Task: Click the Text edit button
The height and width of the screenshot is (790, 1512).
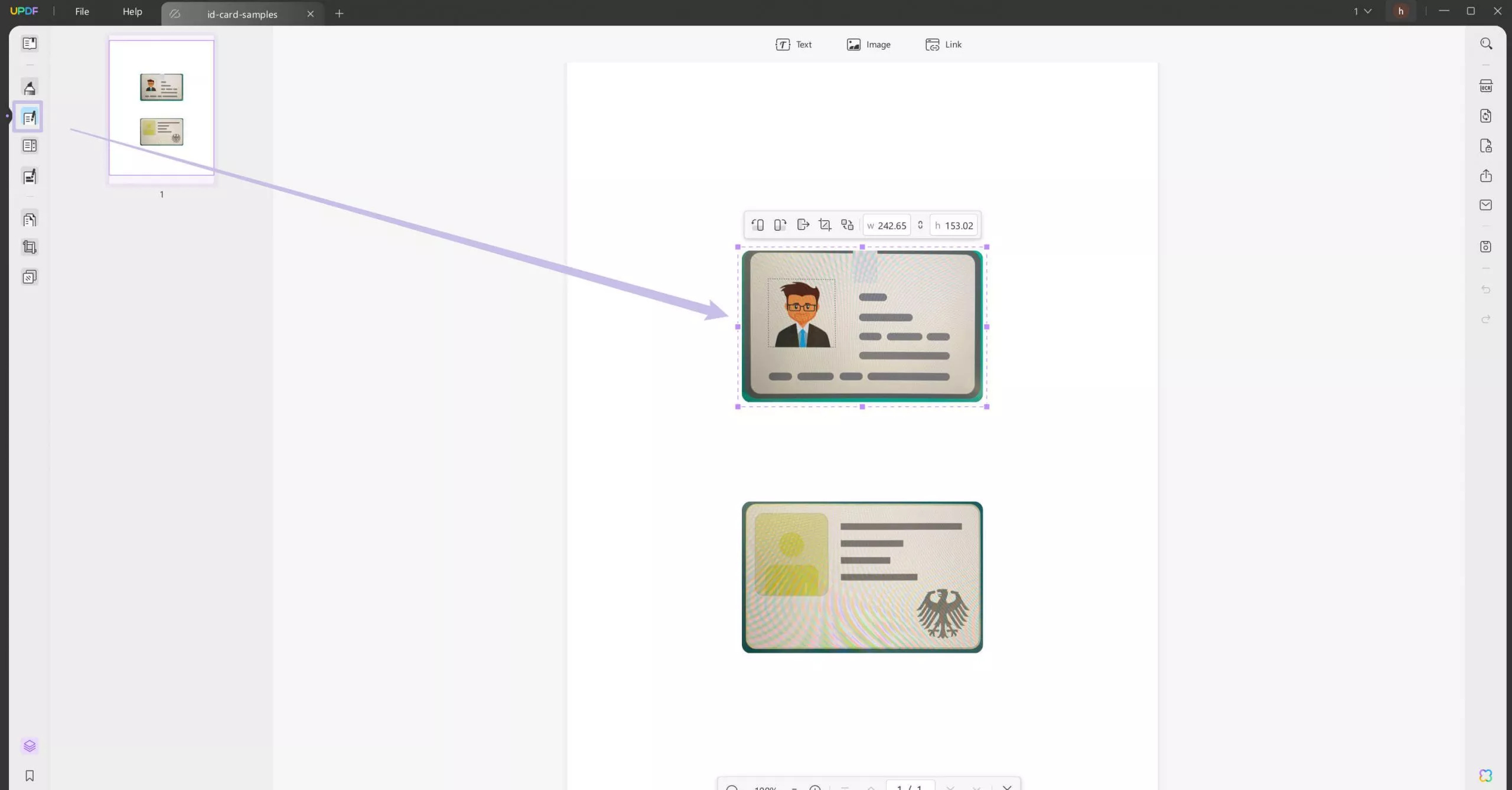Action: [x=794, y=45]
